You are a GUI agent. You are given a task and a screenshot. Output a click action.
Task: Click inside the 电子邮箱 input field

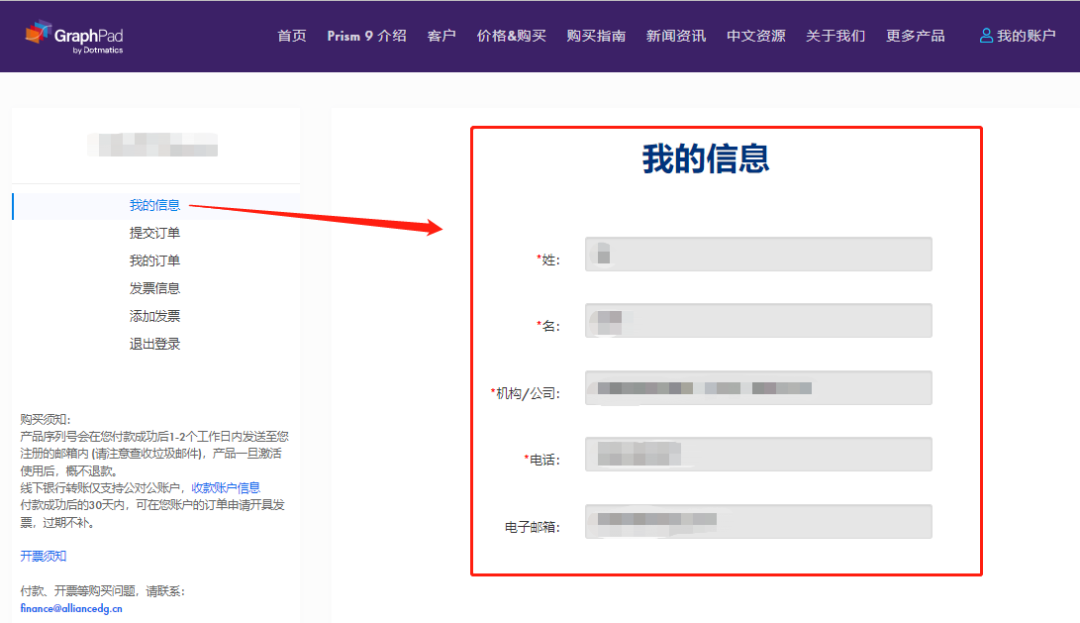[758, 521]
